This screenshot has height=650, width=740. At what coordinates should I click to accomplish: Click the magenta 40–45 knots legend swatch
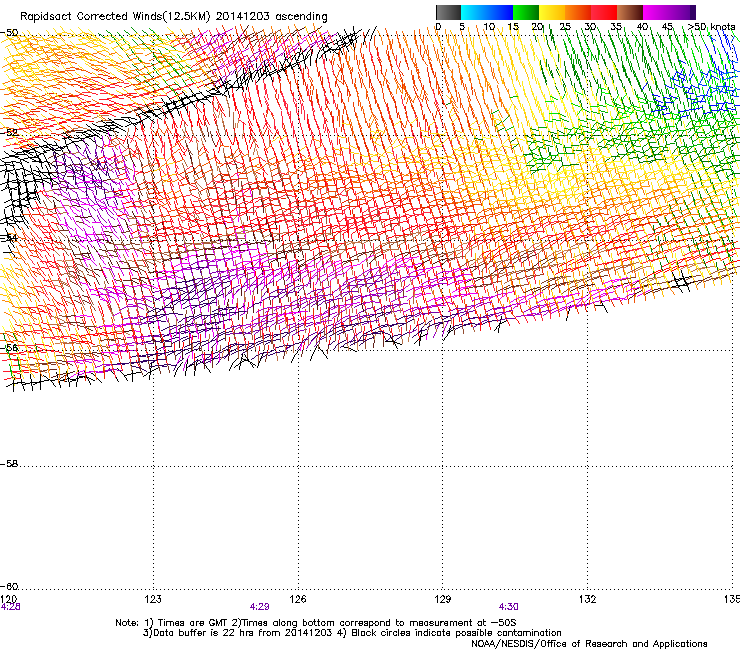(x=656, y=12)
